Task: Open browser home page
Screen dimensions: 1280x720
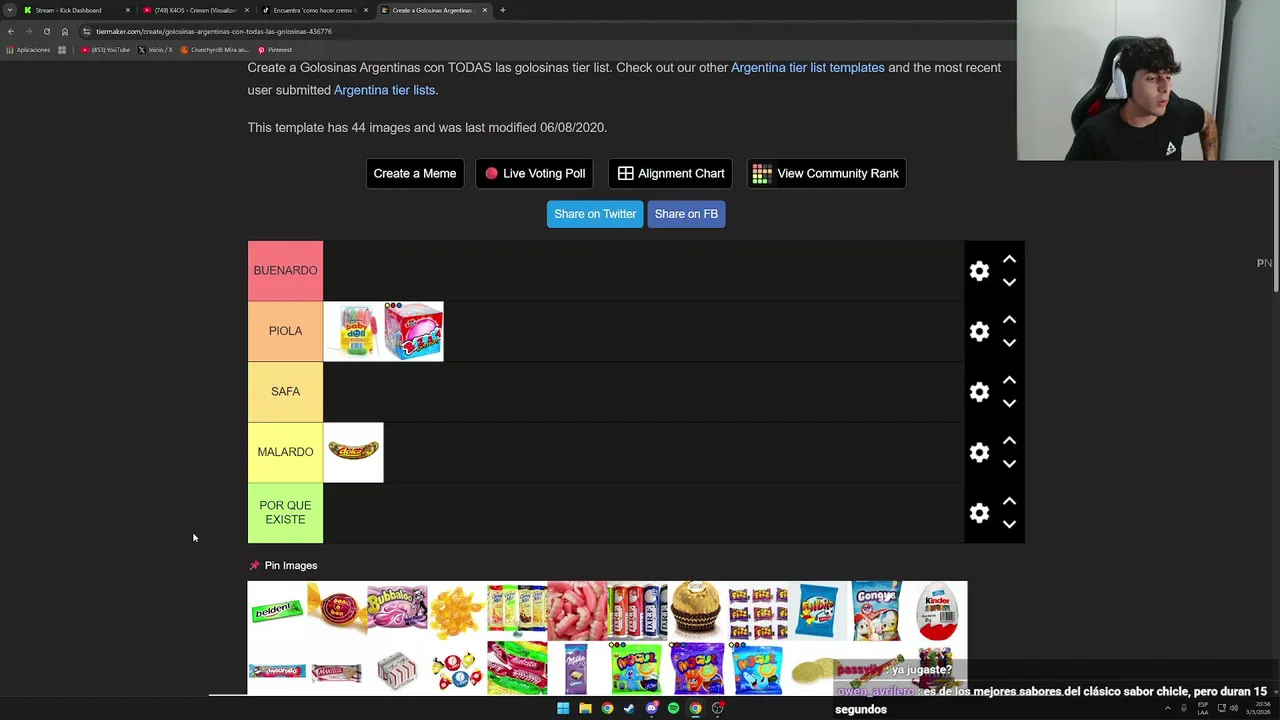Action: click(x=65, y=31)
